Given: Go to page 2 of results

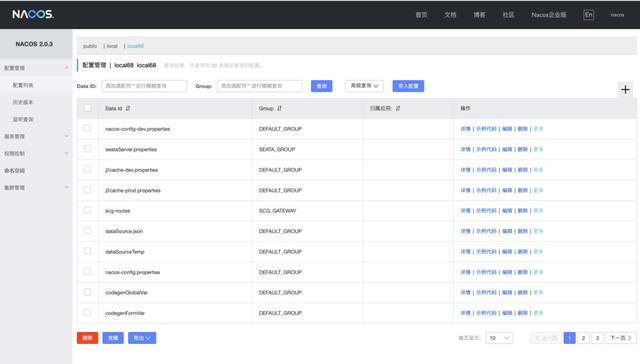Looking at the screenshot, I should click(x=583, y=338).
